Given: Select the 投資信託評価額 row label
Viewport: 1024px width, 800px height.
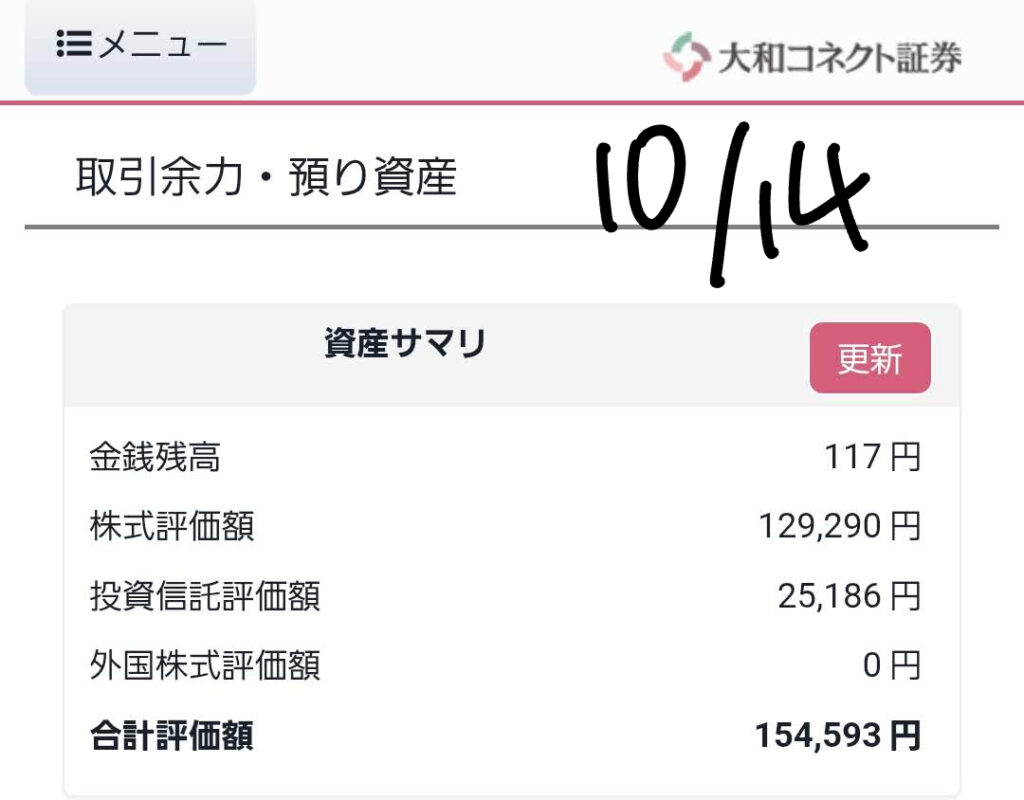Looking at the screenshot, I should pyautogui.click(x=205, y=597).
